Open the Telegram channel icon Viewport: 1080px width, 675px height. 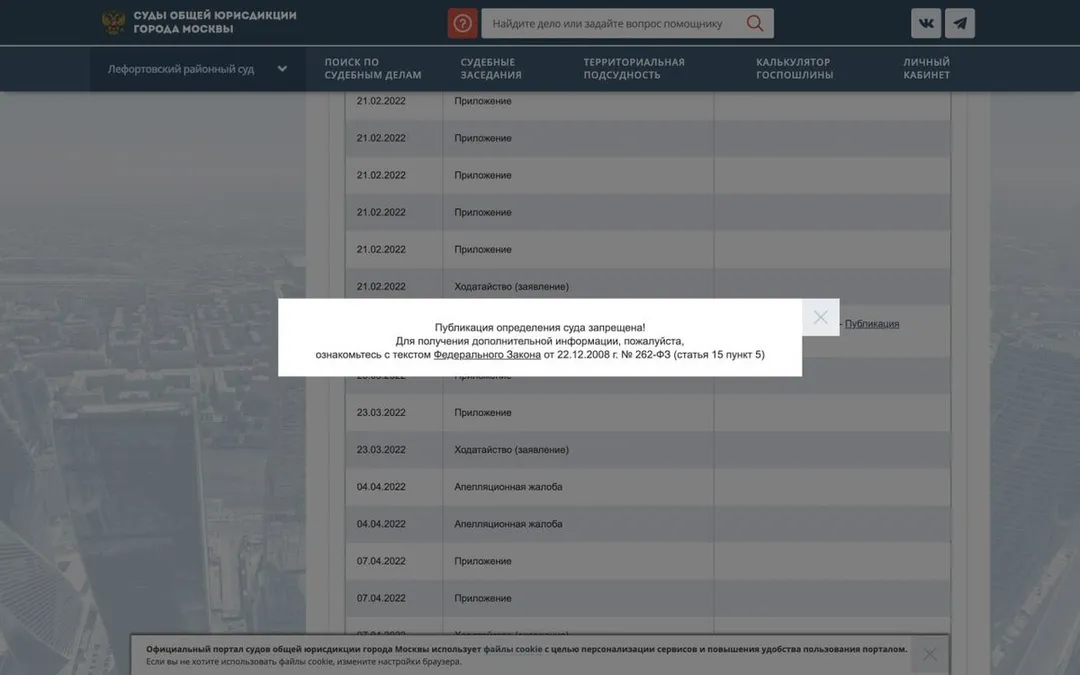pyautogui.click(x=959, y=23)
